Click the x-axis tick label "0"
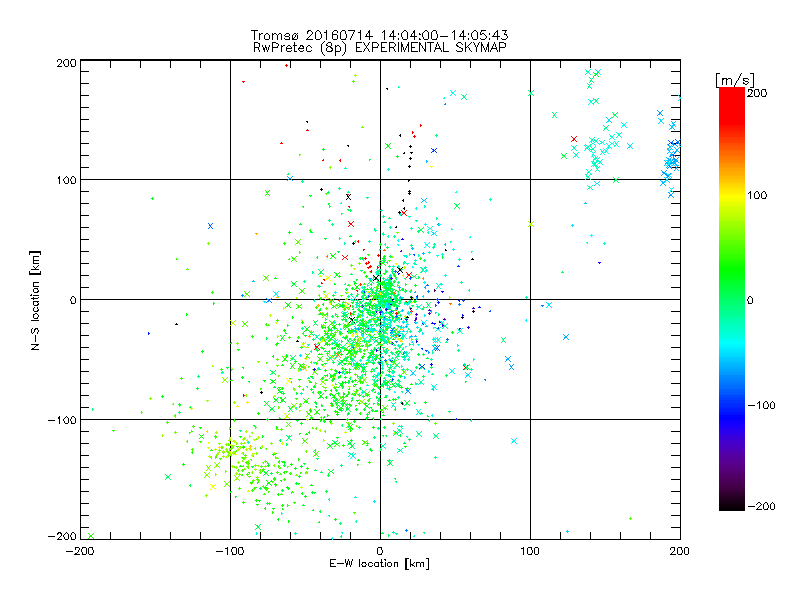800x600 pixels. tap(380, 551)
